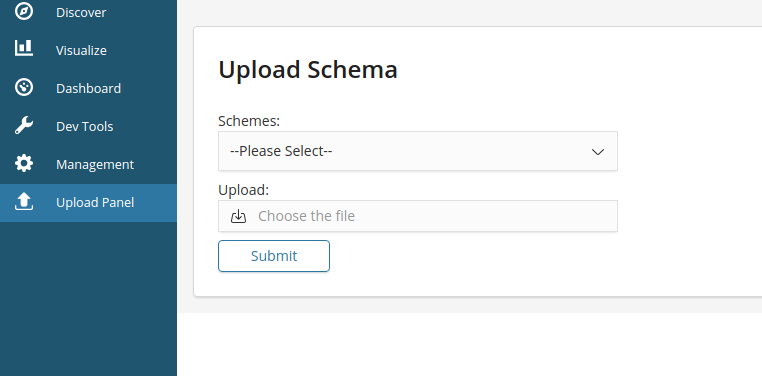This screenshot has width=762, height=376.
Task: Click the Dashboard gauge icon
Action: click(24, 87)
